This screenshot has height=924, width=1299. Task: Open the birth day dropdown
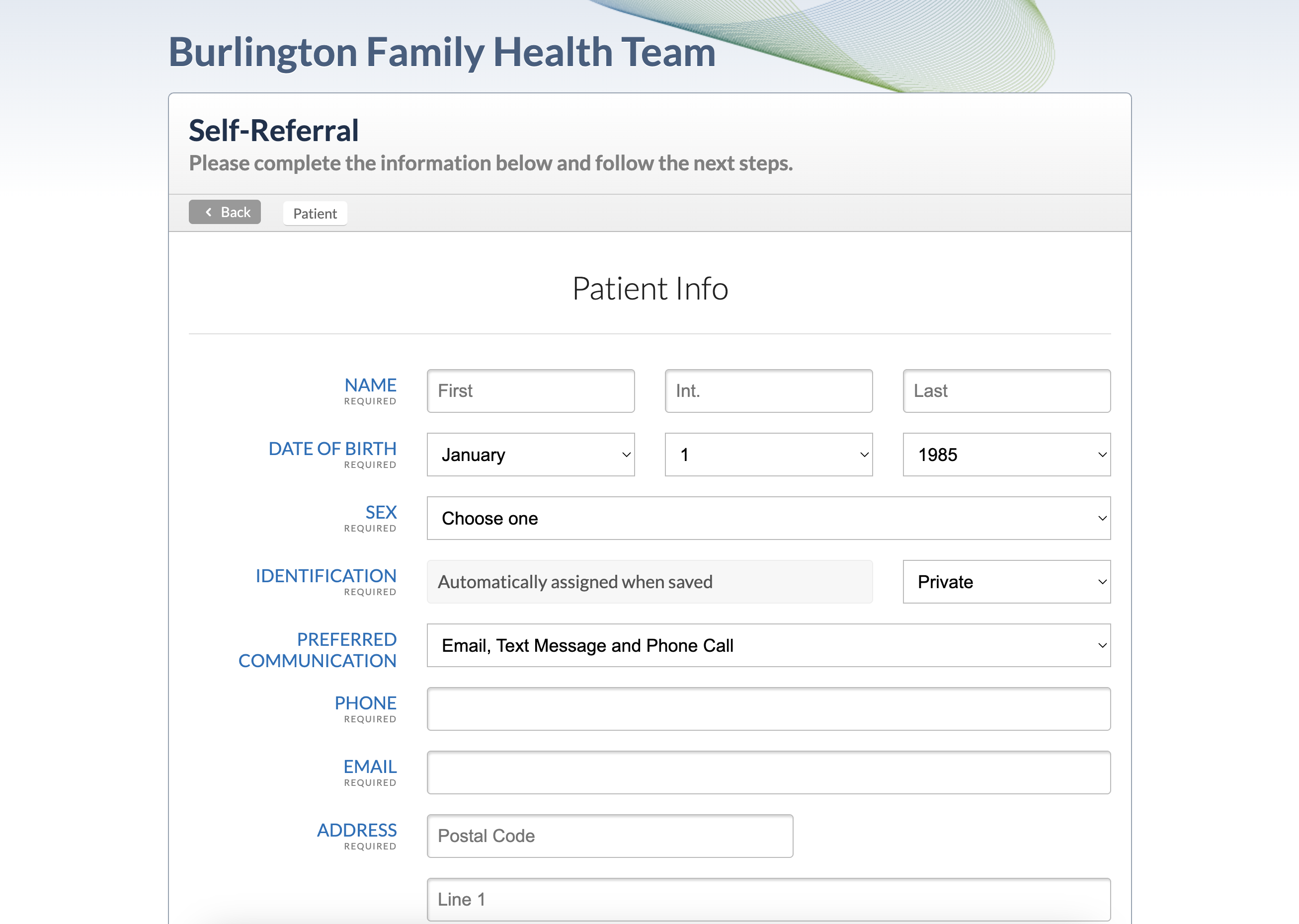coord(768,455)
